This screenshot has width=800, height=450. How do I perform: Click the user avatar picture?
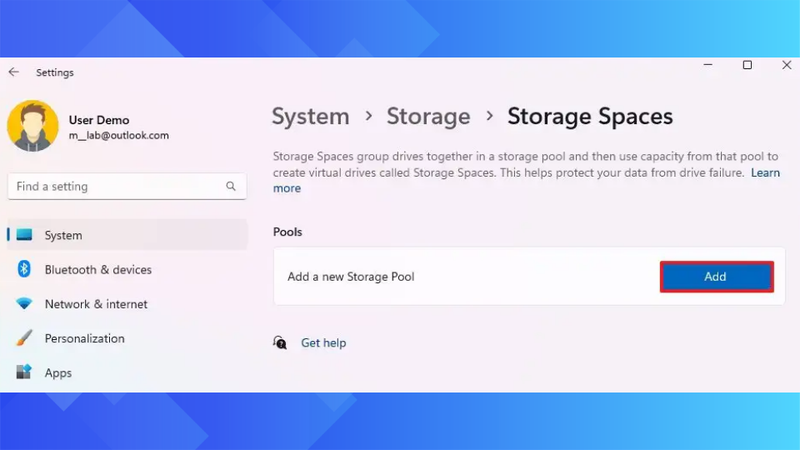pos(33,126)
